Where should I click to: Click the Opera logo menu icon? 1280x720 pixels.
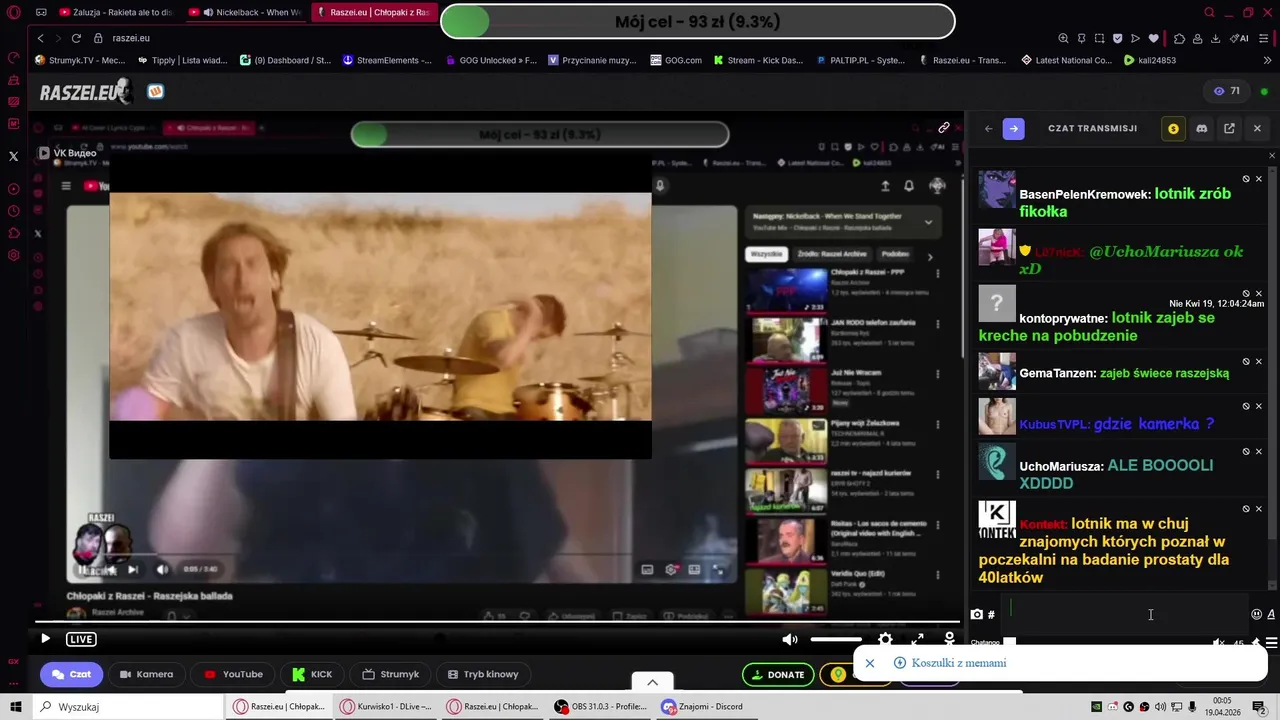coord(13,13)
